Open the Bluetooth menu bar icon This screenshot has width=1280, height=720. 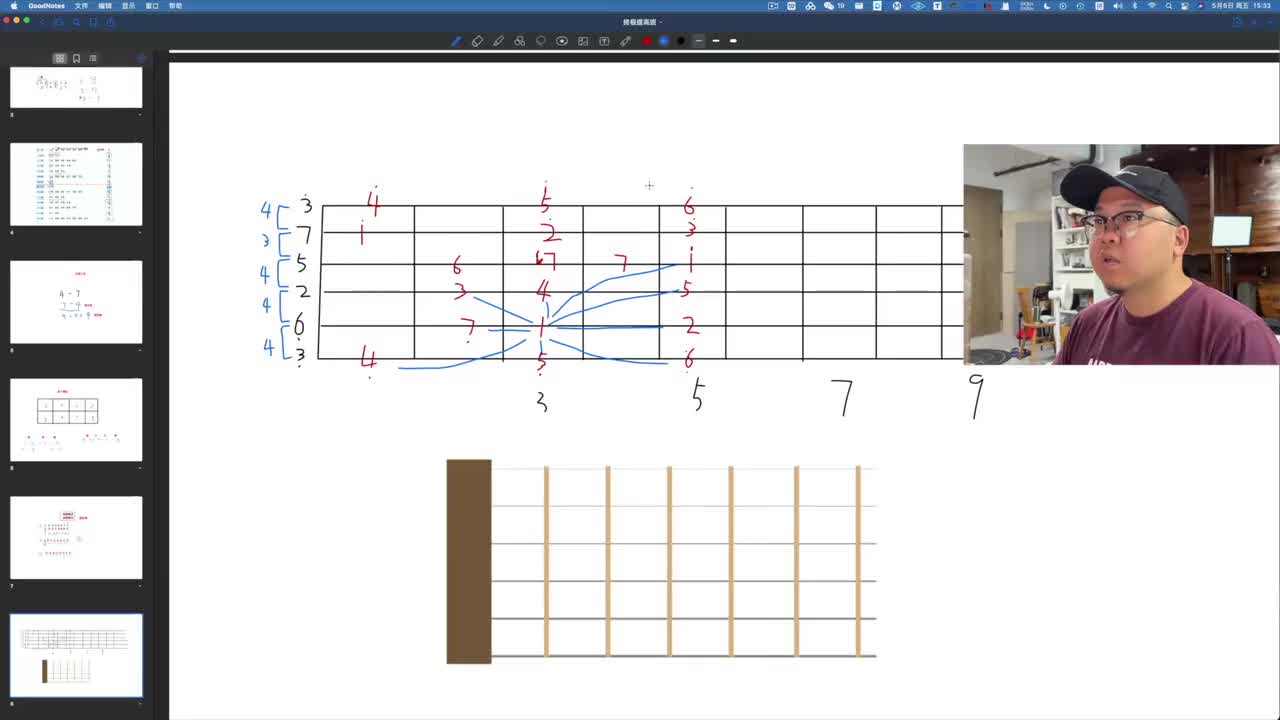pos(1133,6)
